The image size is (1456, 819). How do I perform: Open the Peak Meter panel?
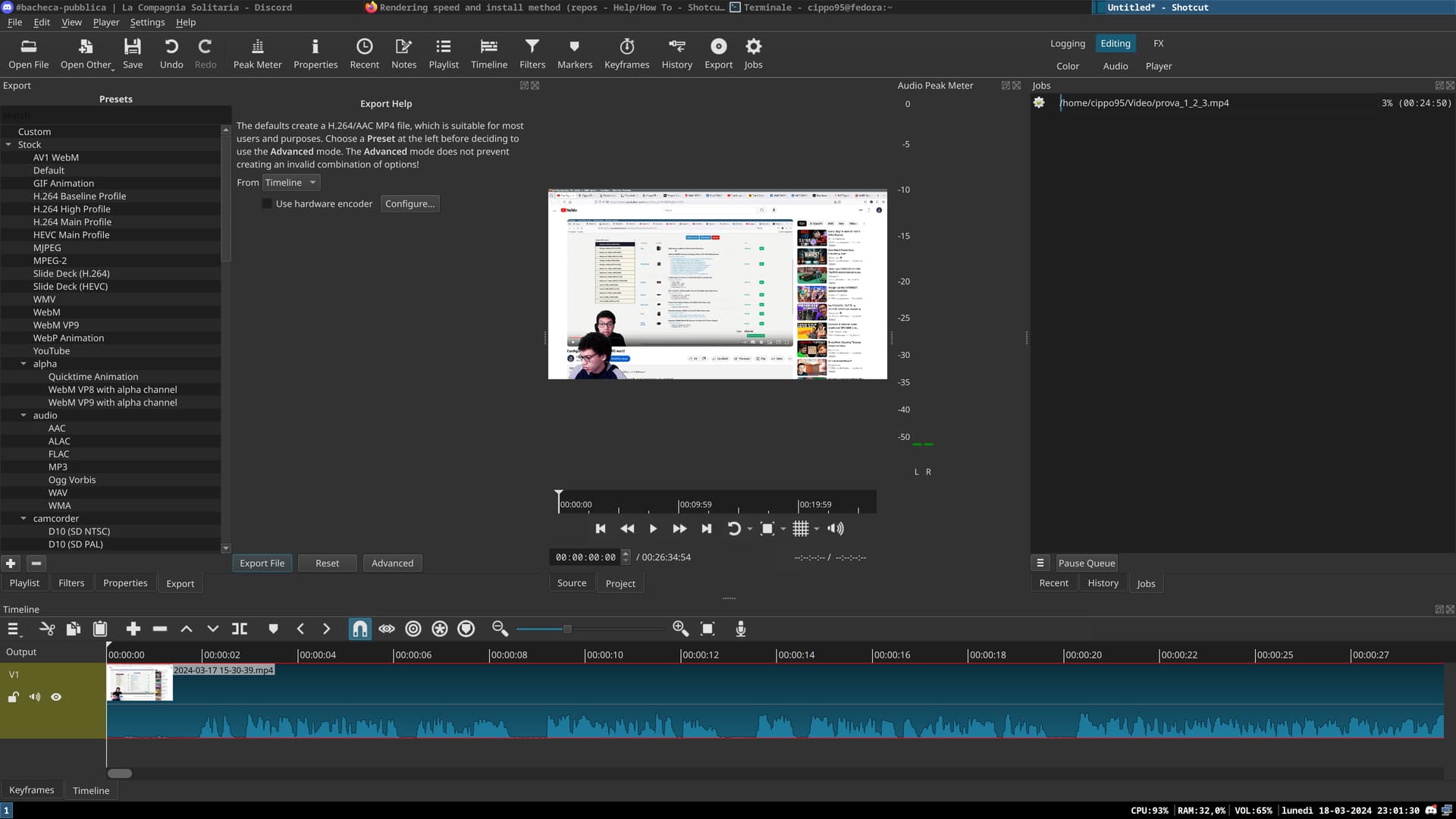point(257,53)
